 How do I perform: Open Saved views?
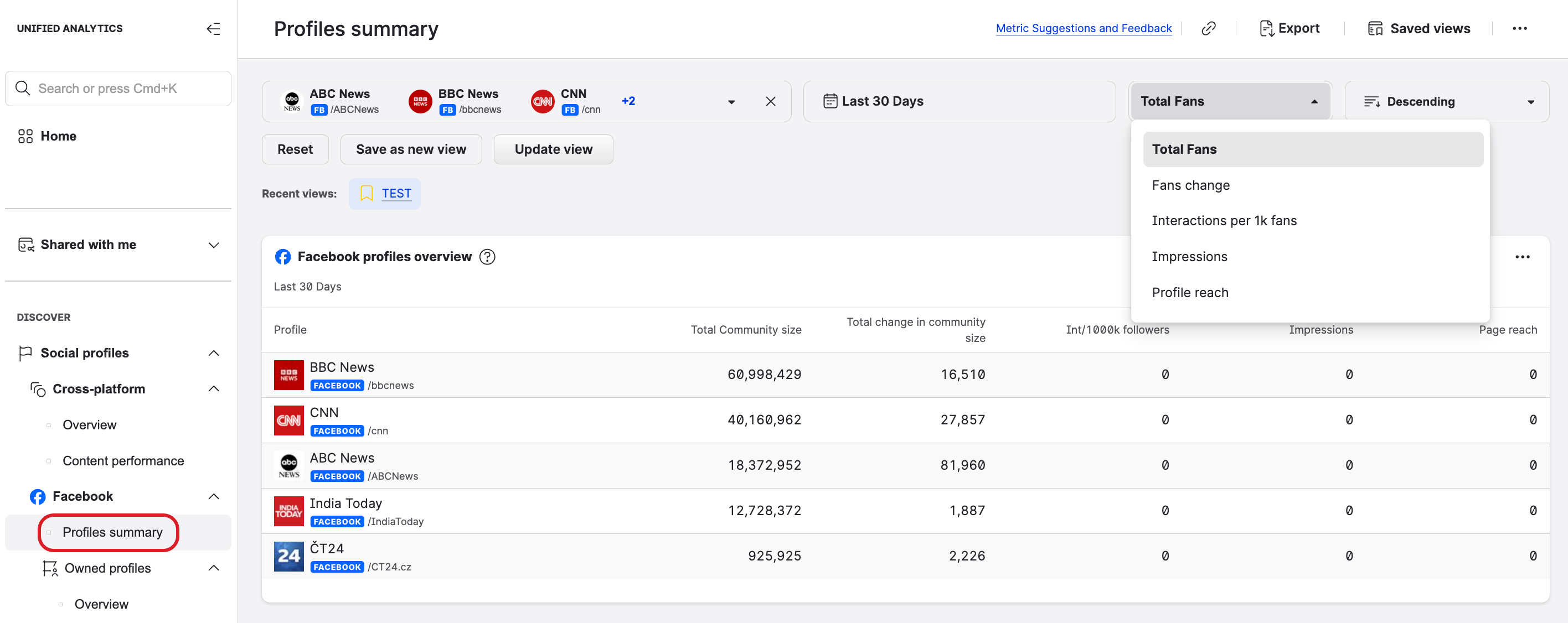click(1419, 28)
